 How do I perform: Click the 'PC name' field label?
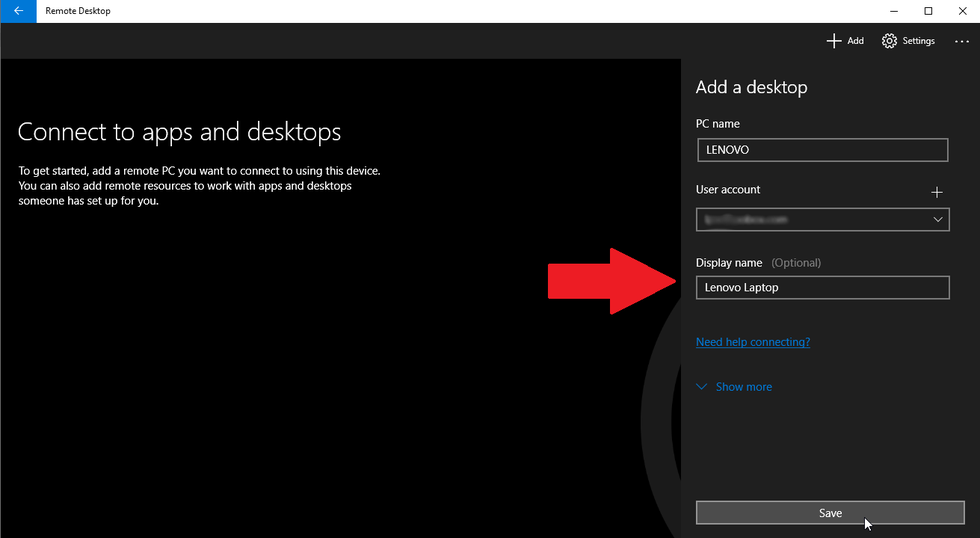click(x=718, y=124)
